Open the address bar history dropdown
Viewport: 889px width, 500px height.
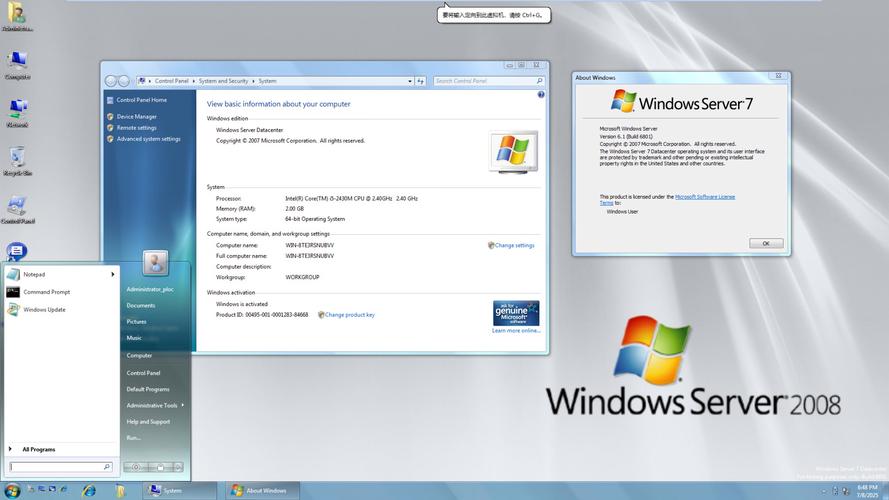tap(410, 81)
